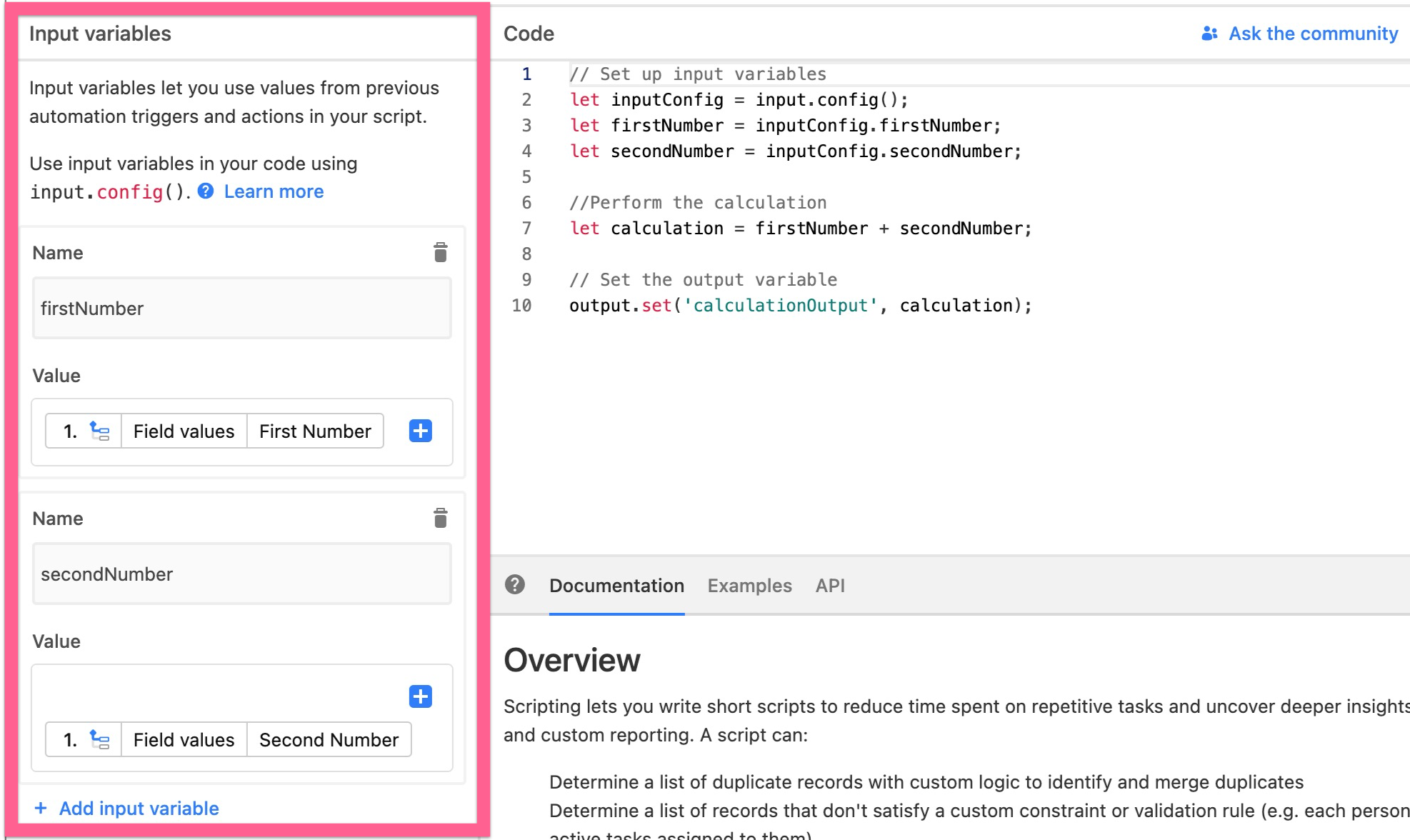Switch to the API tab
Image resolution: width=1410 pixels, height=840 pixels.
830,586
